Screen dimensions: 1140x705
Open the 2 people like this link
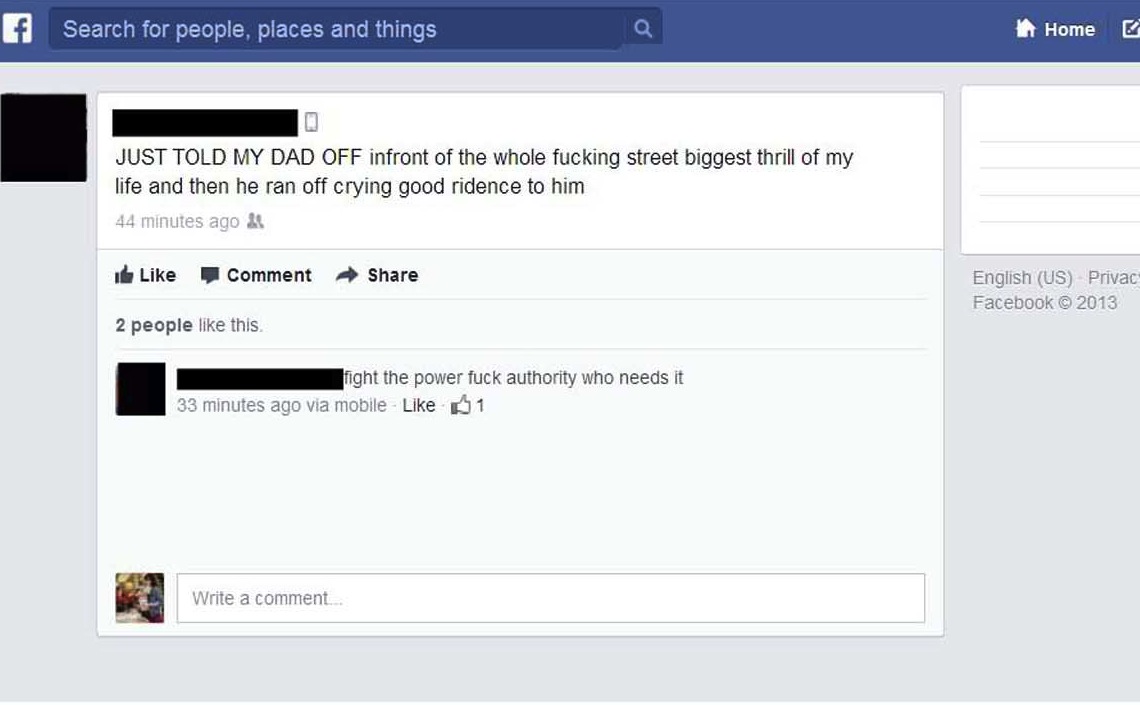pyautogui.click(x=189, y=325)
